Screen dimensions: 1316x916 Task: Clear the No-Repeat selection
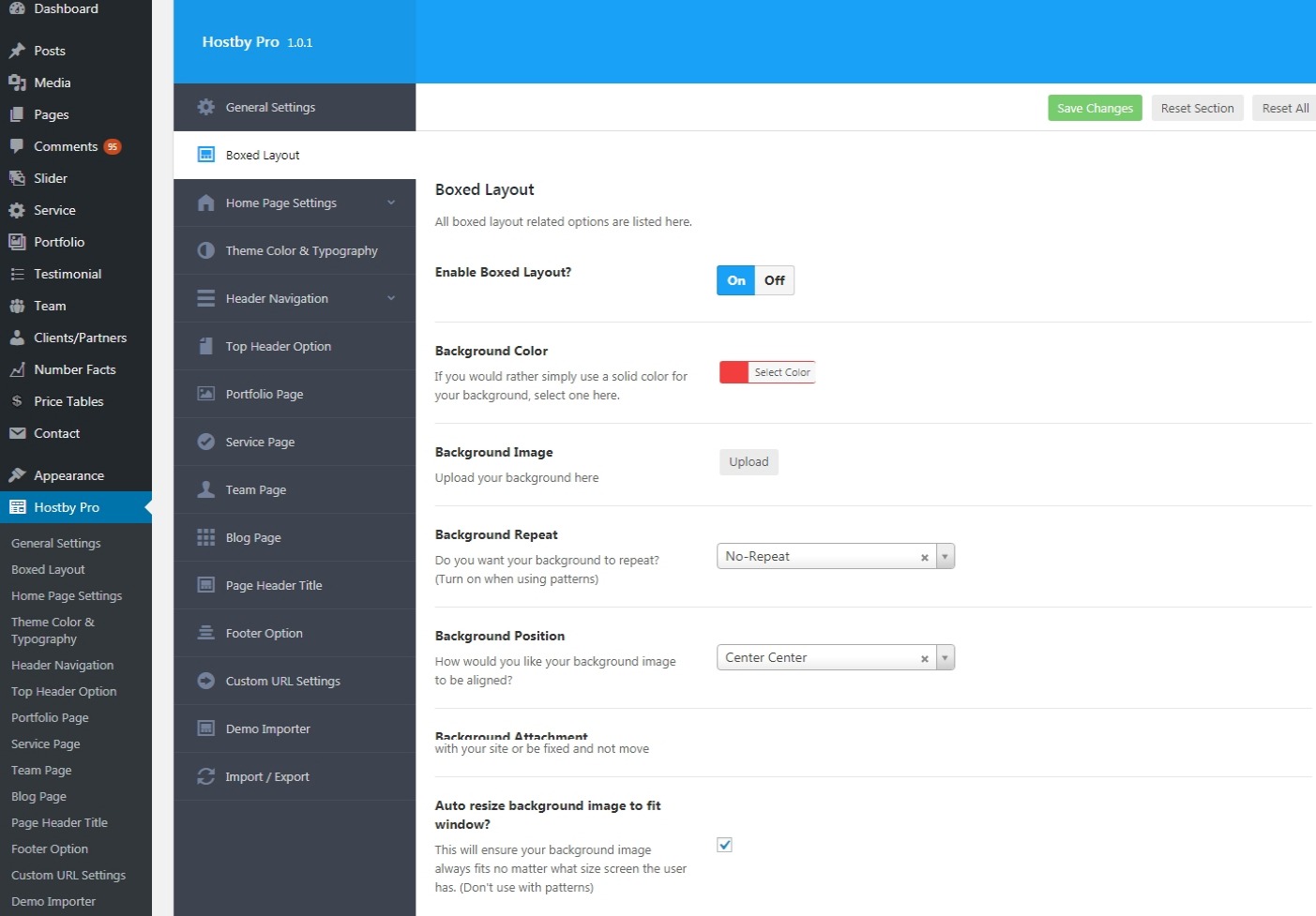click(925, 557)
